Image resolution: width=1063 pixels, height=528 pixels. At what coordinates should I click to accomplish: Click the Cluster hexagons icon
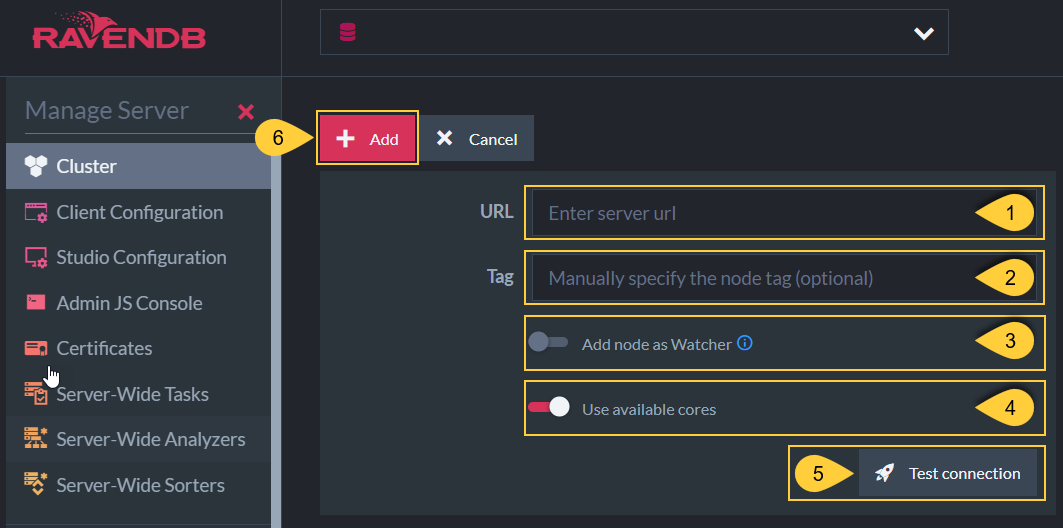(x=36, y=166)
